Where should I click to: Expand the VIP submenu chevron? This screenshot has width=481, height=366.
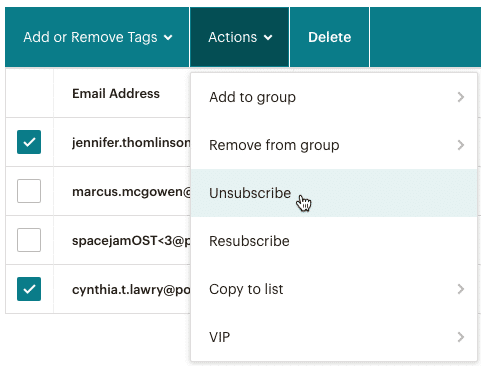[461, 337]
